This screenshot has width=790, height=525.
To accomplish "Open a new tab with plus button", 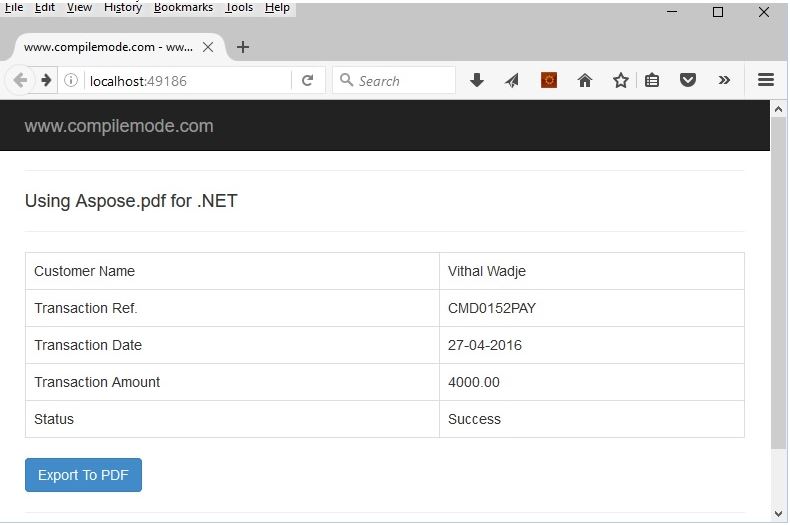I will 243,47.
